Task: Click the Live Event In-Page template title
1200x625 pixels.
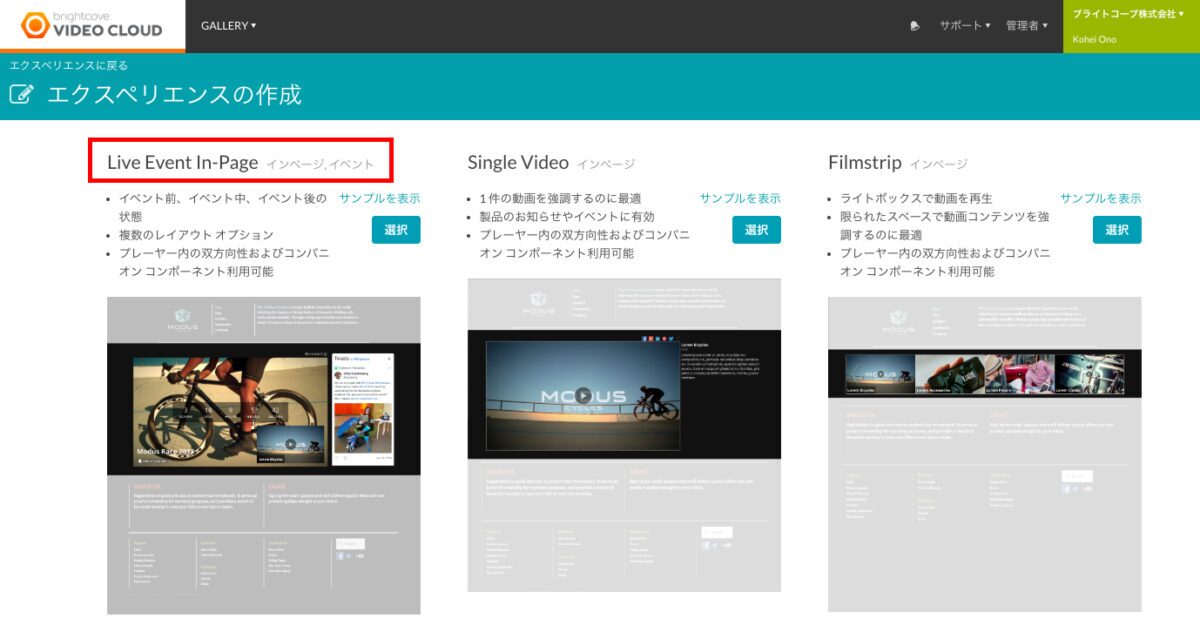Action: tap(183, 163)
